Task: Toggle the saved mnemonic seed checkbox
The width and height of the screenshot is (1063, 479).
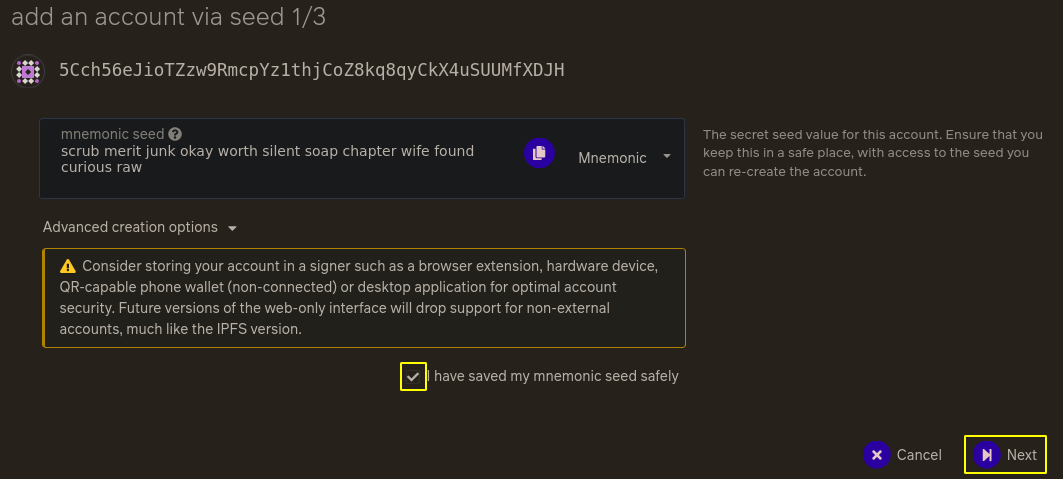Action: (x=413, y=376)
